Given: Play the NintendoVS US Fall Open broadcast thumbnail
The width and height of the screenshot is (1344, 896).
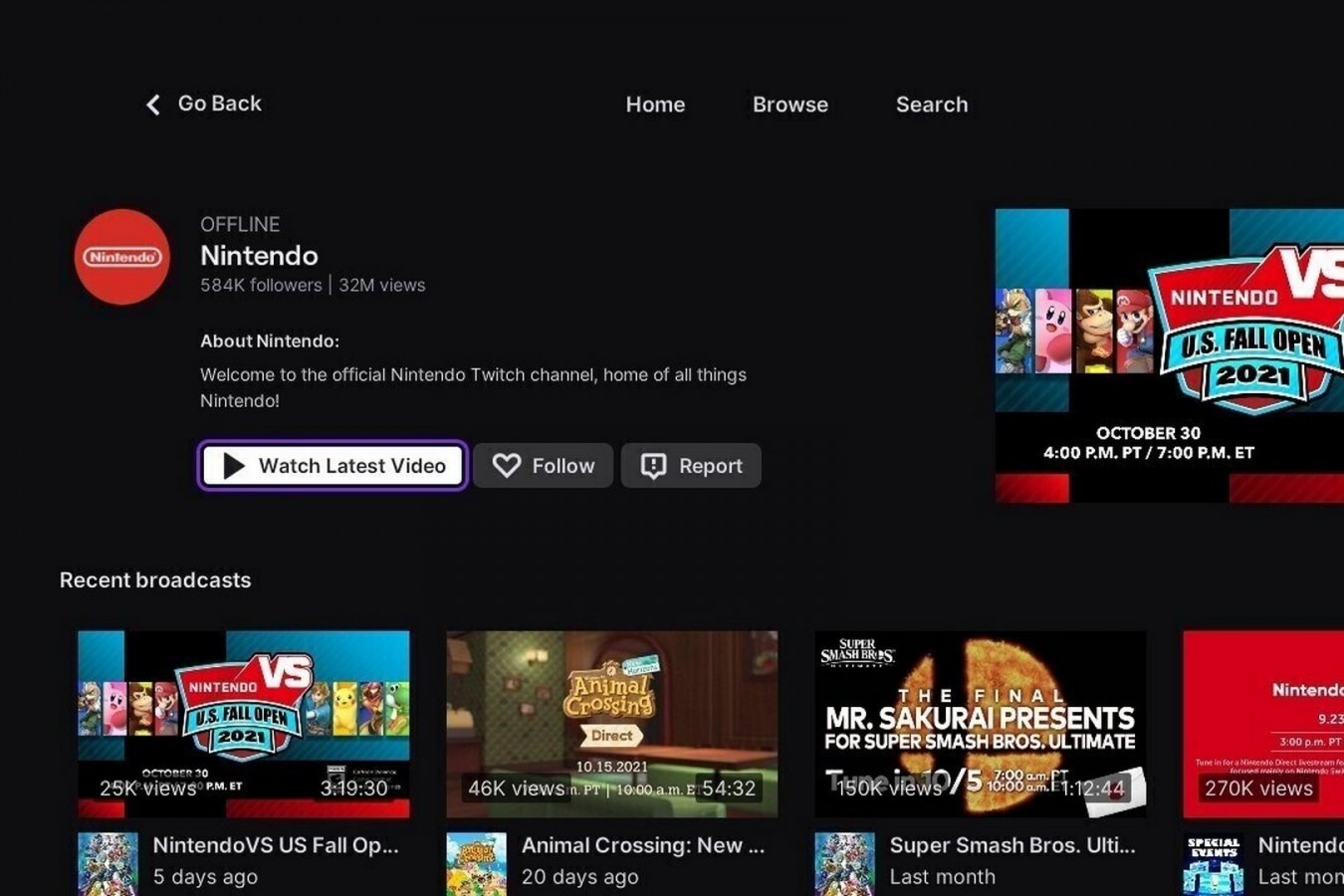Looking at the screenshot, I should click(x=244, y=724).
